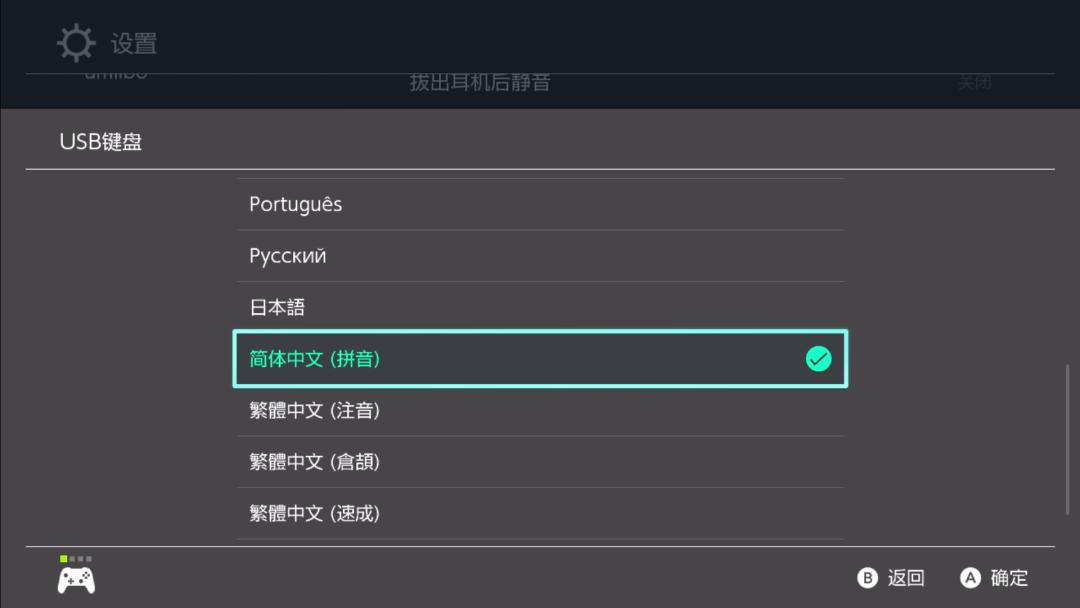Viewport: 1080px width, 608px height.
Task: Choose 繁體中文 (注音) from the list
Action: click(x=540, y=410)
